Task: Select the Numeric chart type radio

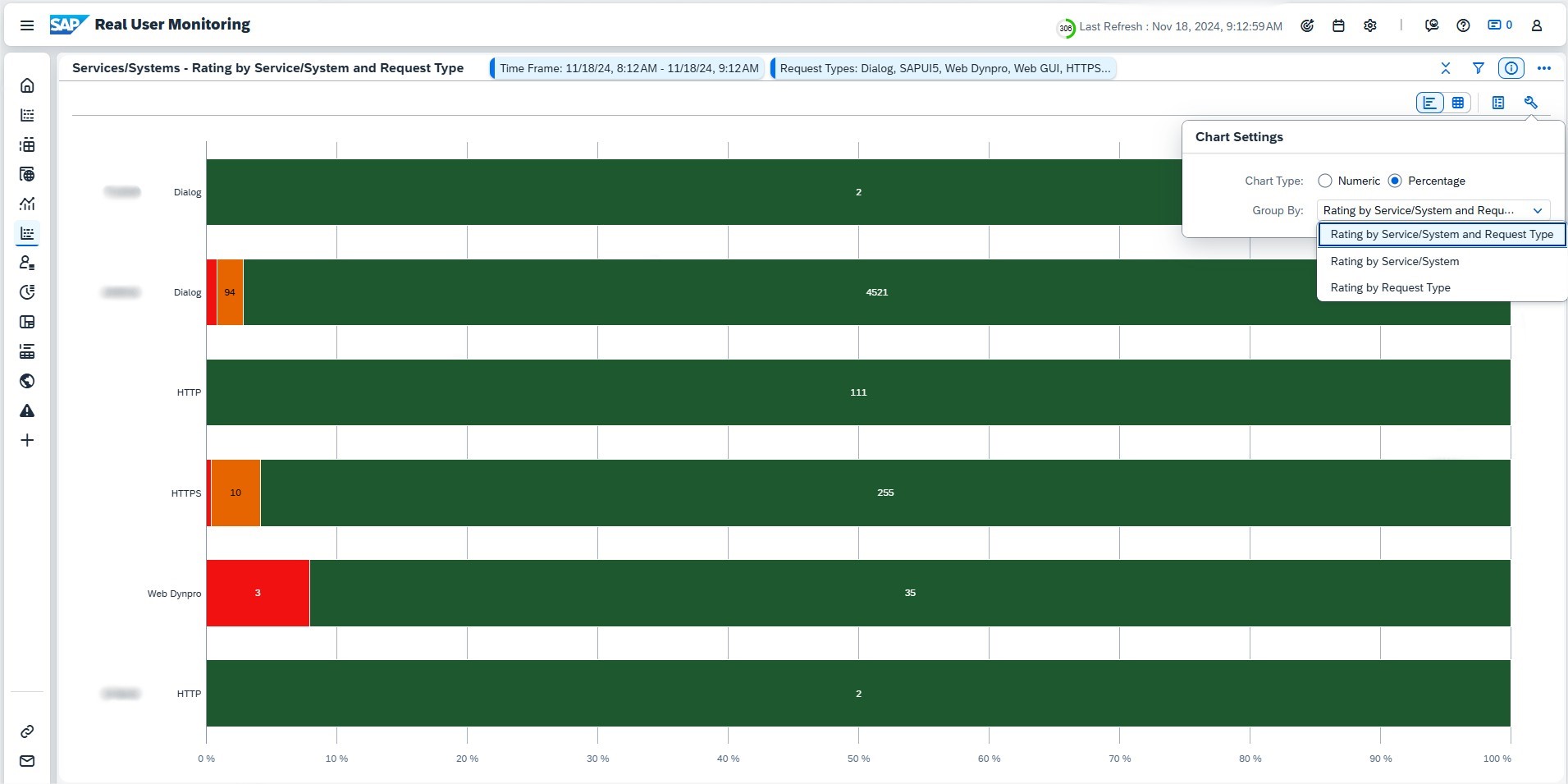Action: point(1325,181)
